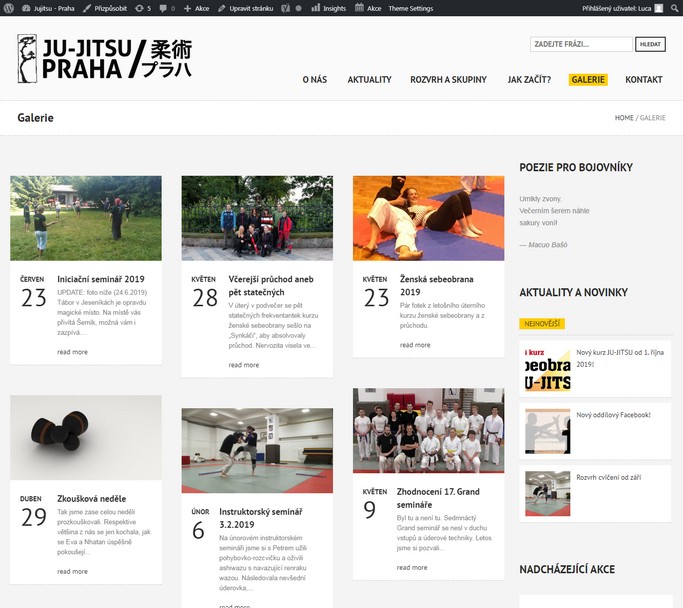Open Rozvrh cvičení od září link
The height and width of the screenshot is (608, 683).
[x=609, y=477]
